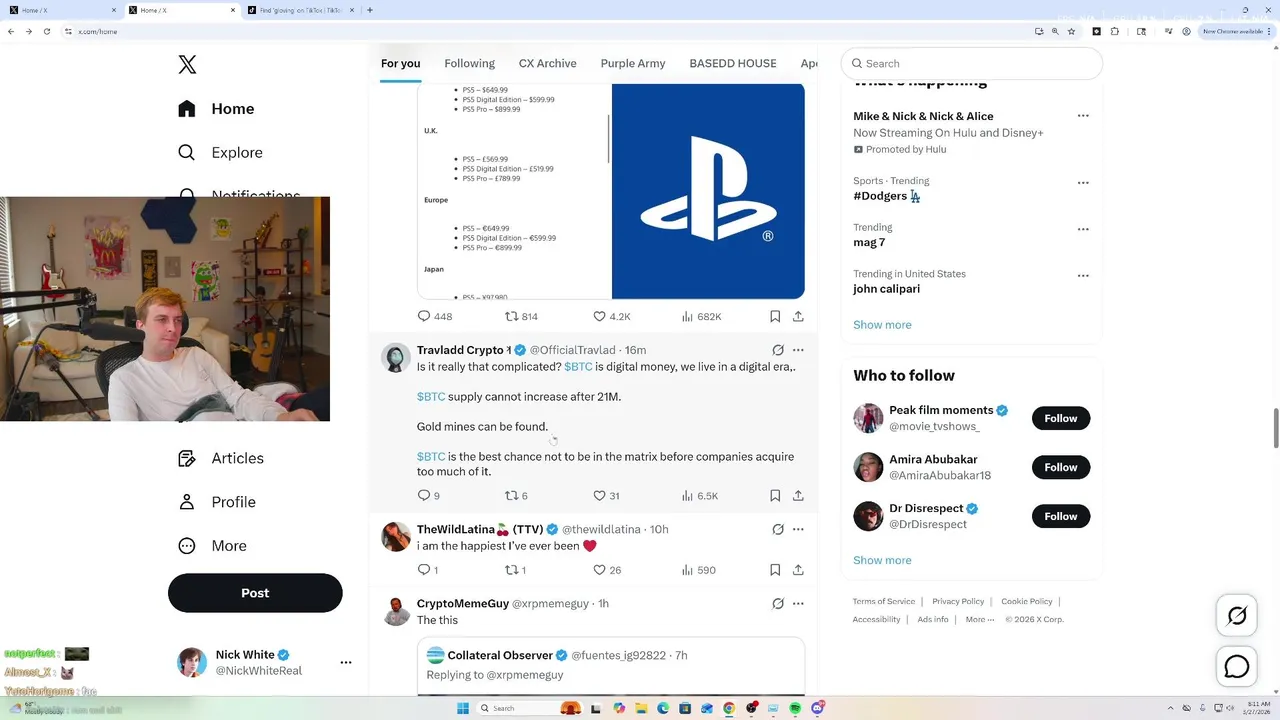
Task: Reply to TheWildLatina's post
Action: click(x=427, y=570)
